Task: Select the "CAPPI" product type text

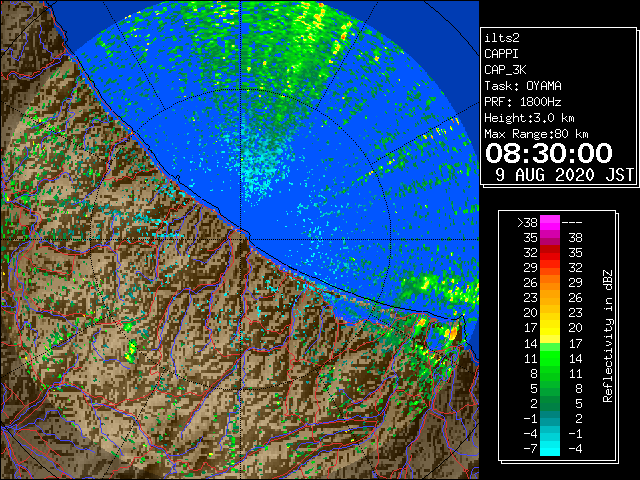Action: pyautogui.click(x=501, y=54)
